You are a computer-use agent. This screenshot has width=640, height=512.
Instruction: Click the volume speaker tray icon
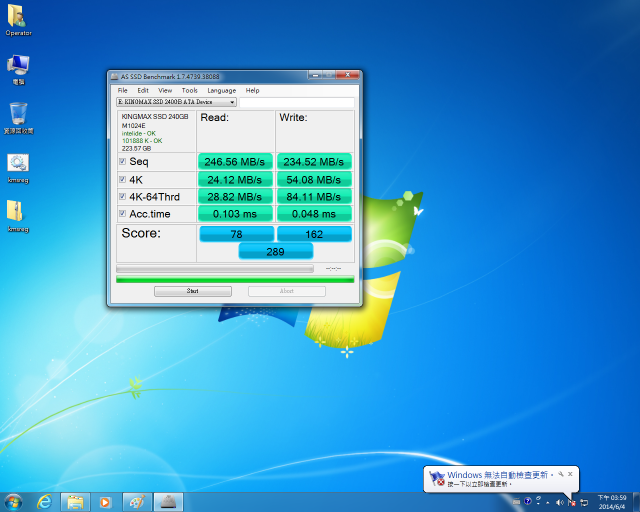click(x=560, y=502)
